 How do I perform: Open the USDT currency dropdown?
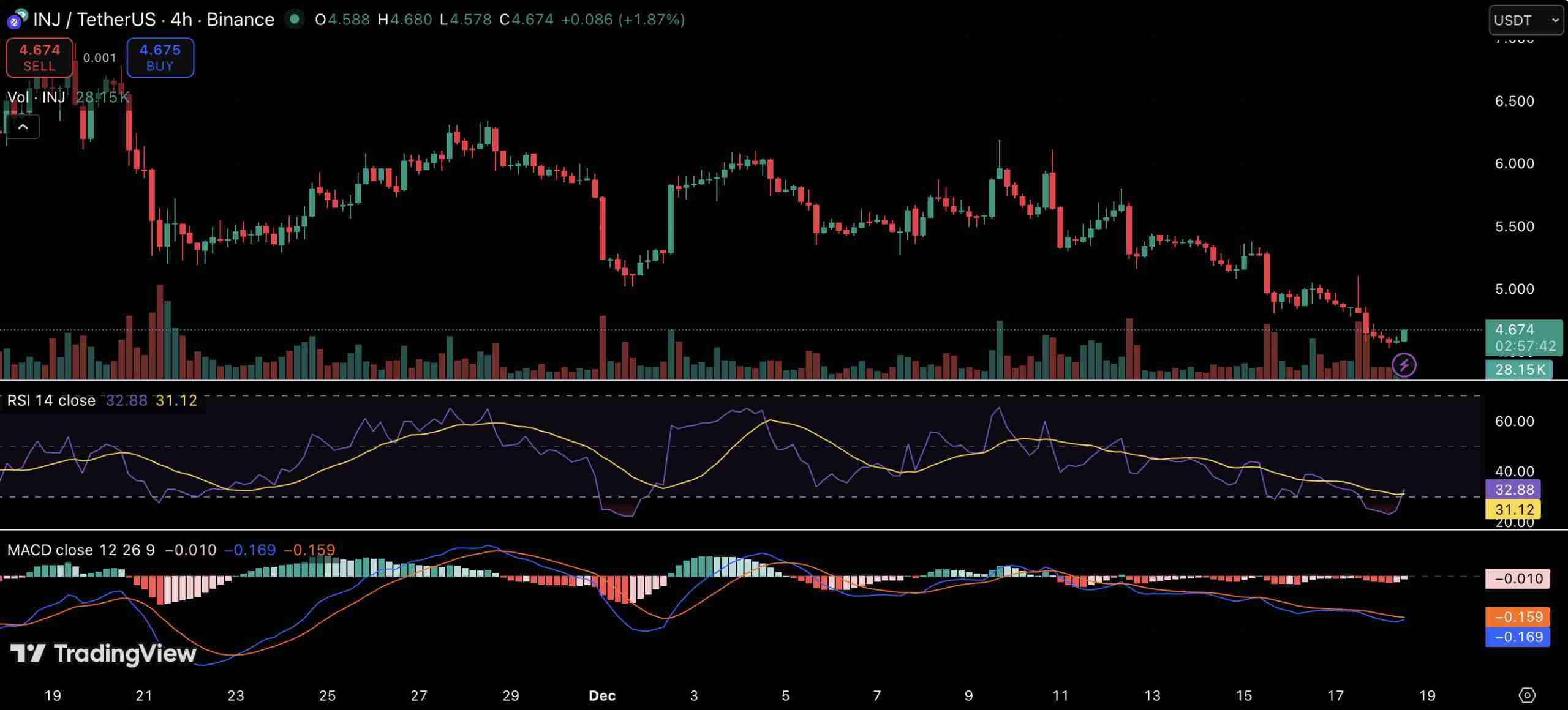coord(1525,20)
